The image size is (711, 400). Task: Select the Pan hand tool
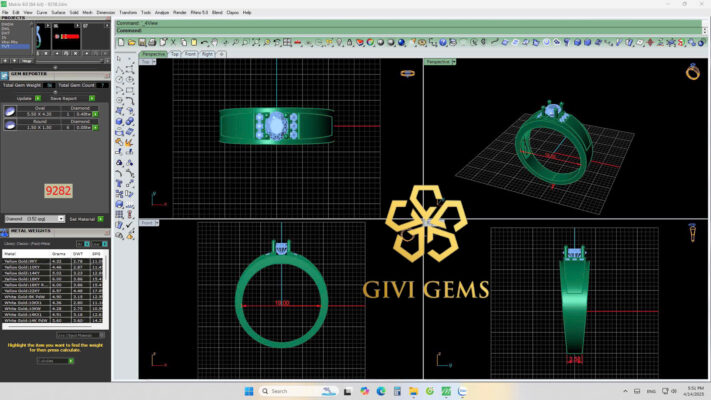[214, 42]
